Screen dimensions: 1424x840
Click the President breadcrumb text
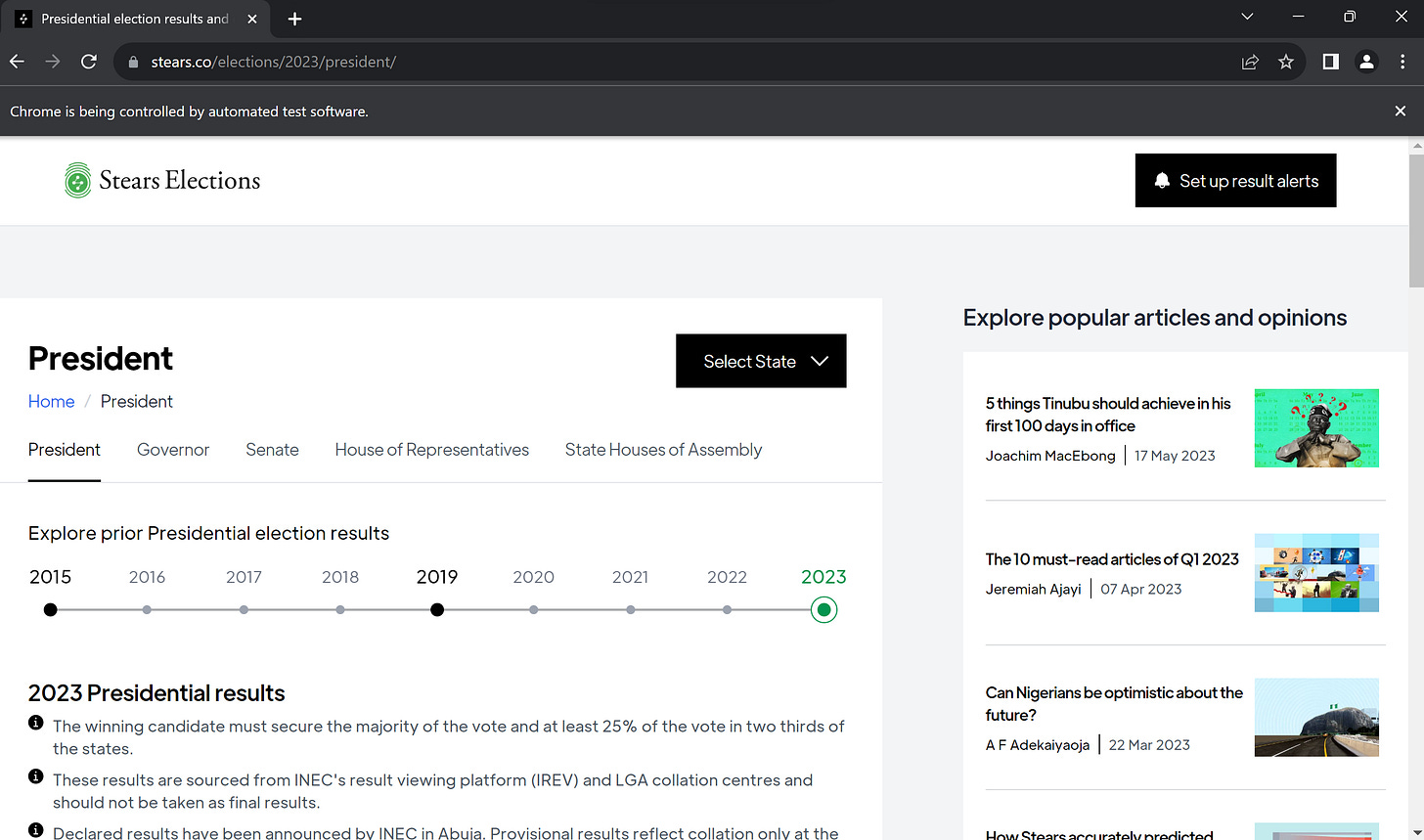pyautogui.click(x=137, y=402)
